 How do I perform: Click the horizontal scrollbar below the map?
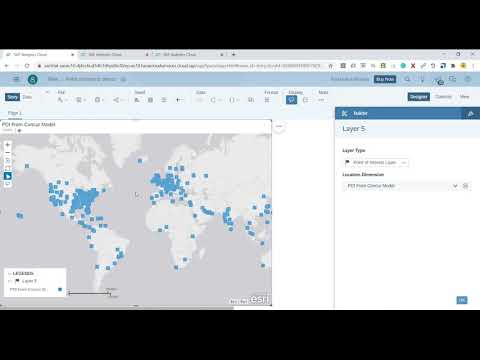pos(117,308)
